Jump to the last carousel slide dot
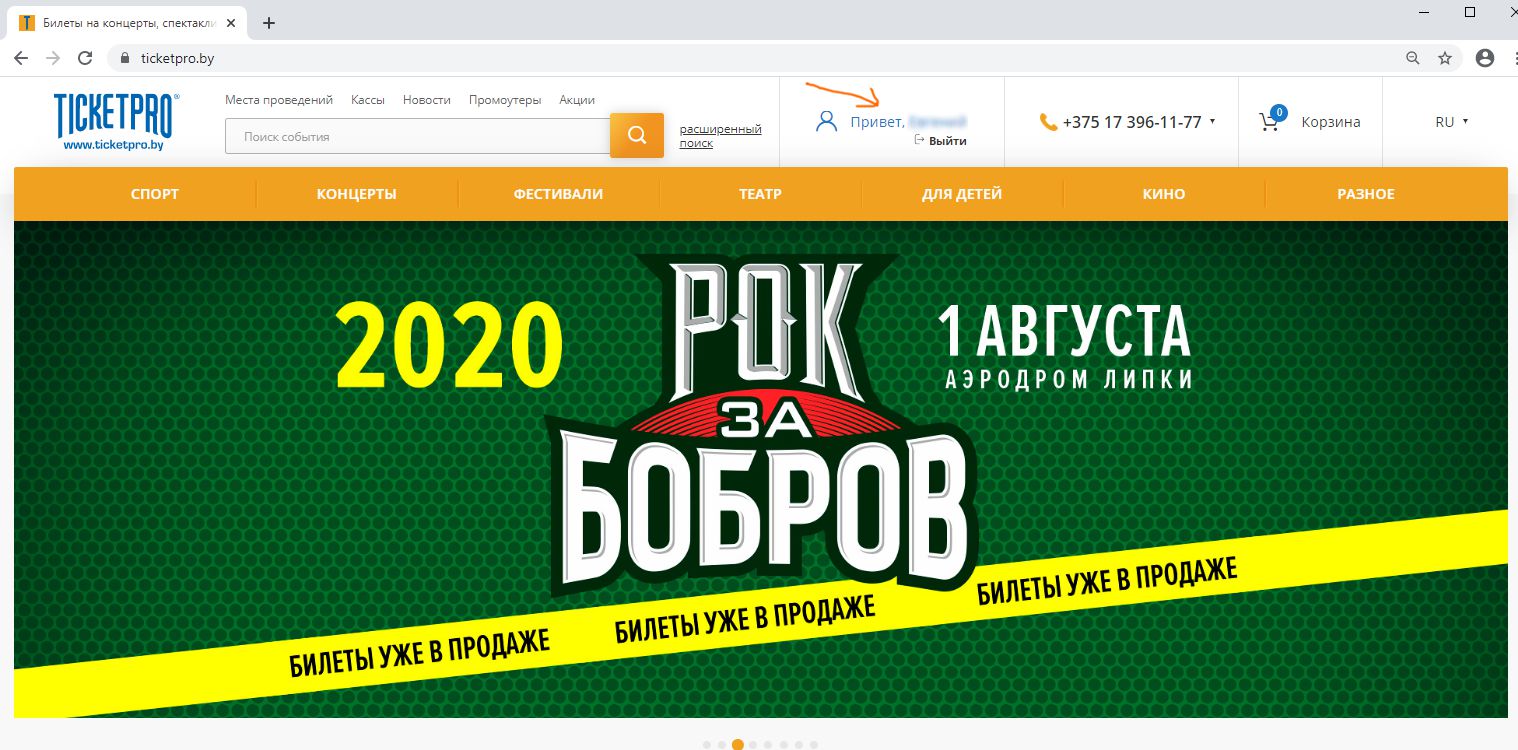This screenshot has width=1518, height=750. [x=814, y=745]
